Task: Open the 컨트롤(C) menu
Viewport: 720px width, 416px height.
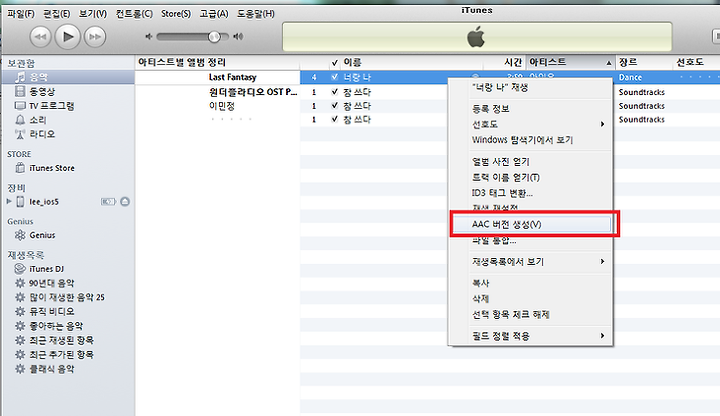Action: point(134,14)
